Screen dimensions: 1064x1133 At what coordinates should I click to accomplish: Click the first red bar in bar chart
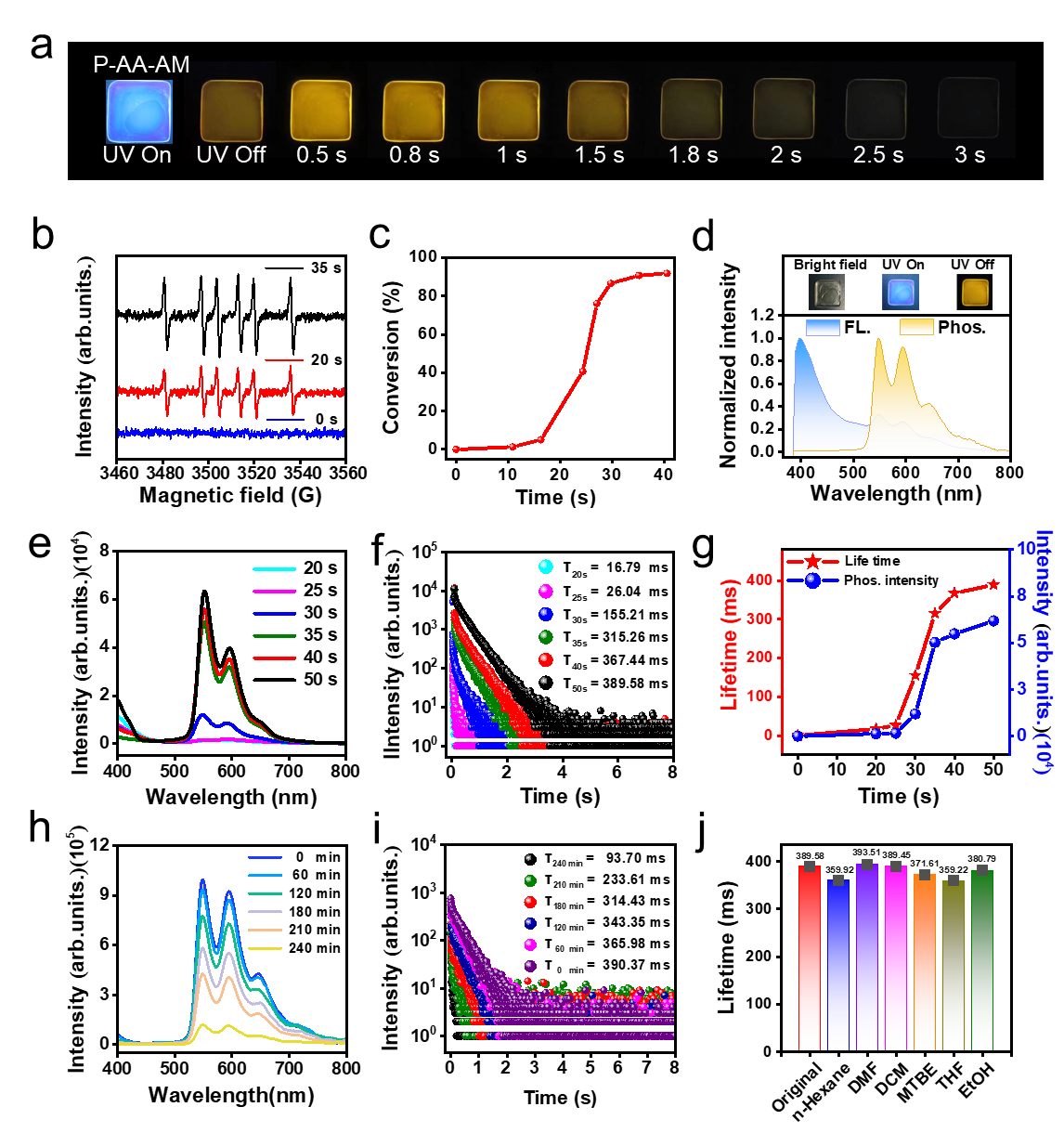(809, 957)
